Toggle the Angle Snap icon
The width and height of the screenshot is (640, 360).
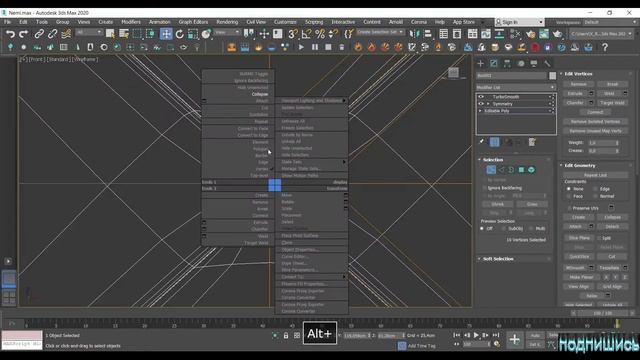[307, 34]
